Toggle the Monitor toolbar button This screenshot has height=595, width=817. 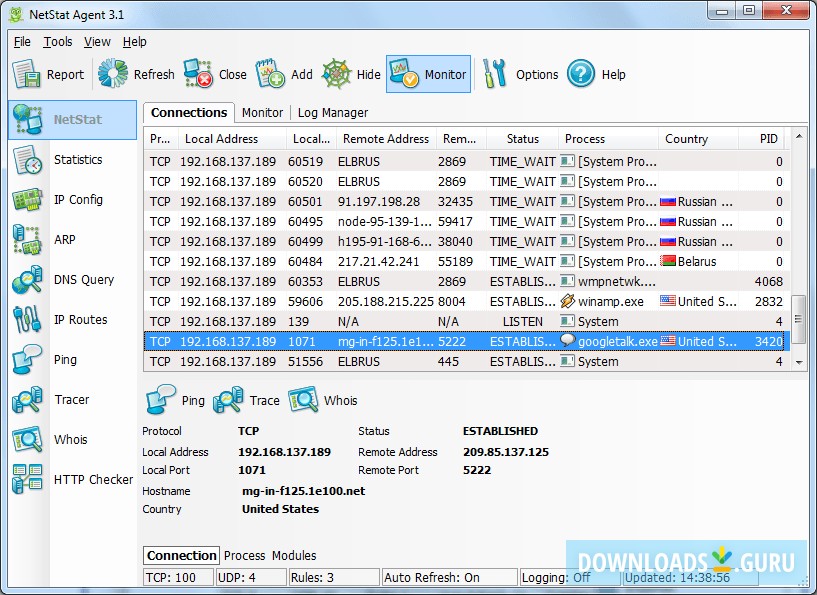click(x=428, y=74)
